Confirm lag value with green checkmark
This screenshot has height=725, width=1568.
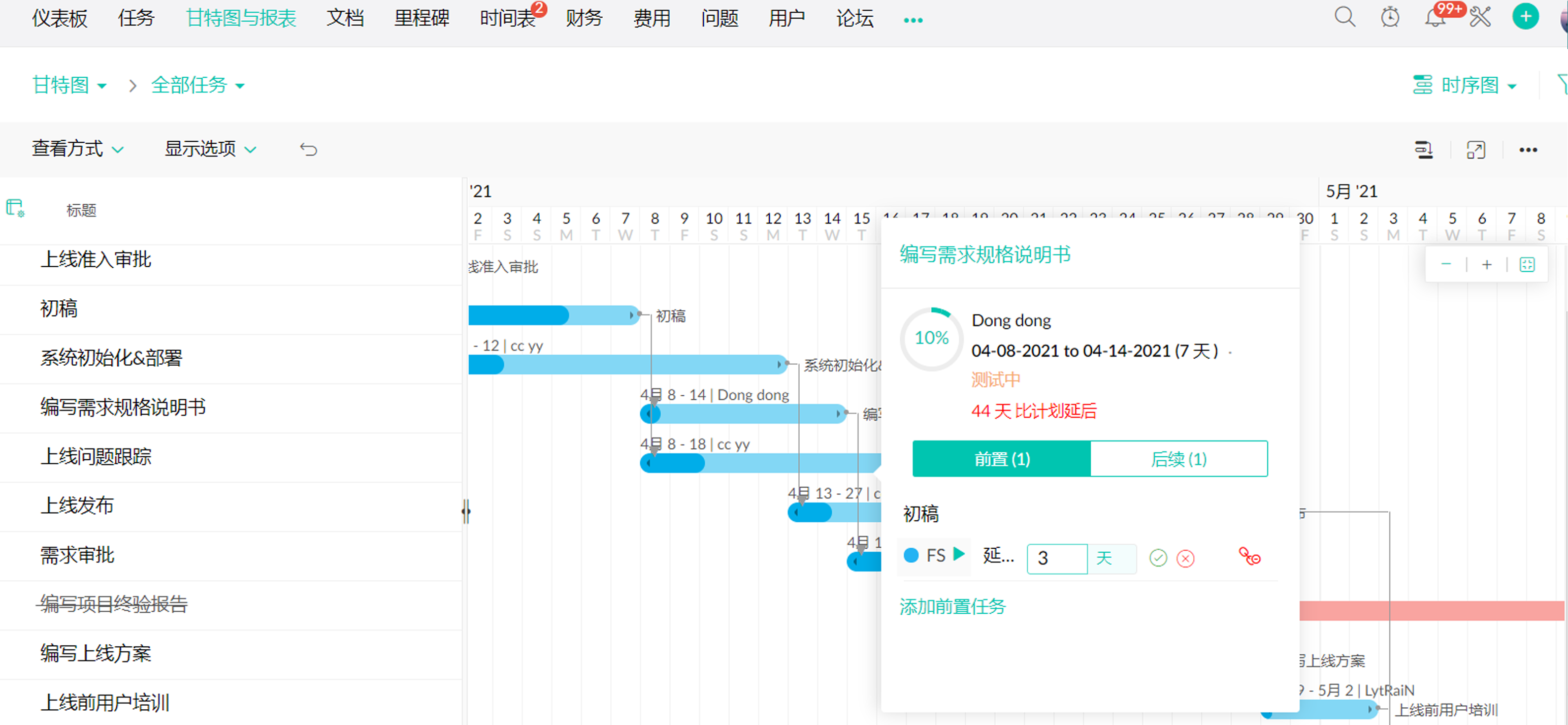1158,558
